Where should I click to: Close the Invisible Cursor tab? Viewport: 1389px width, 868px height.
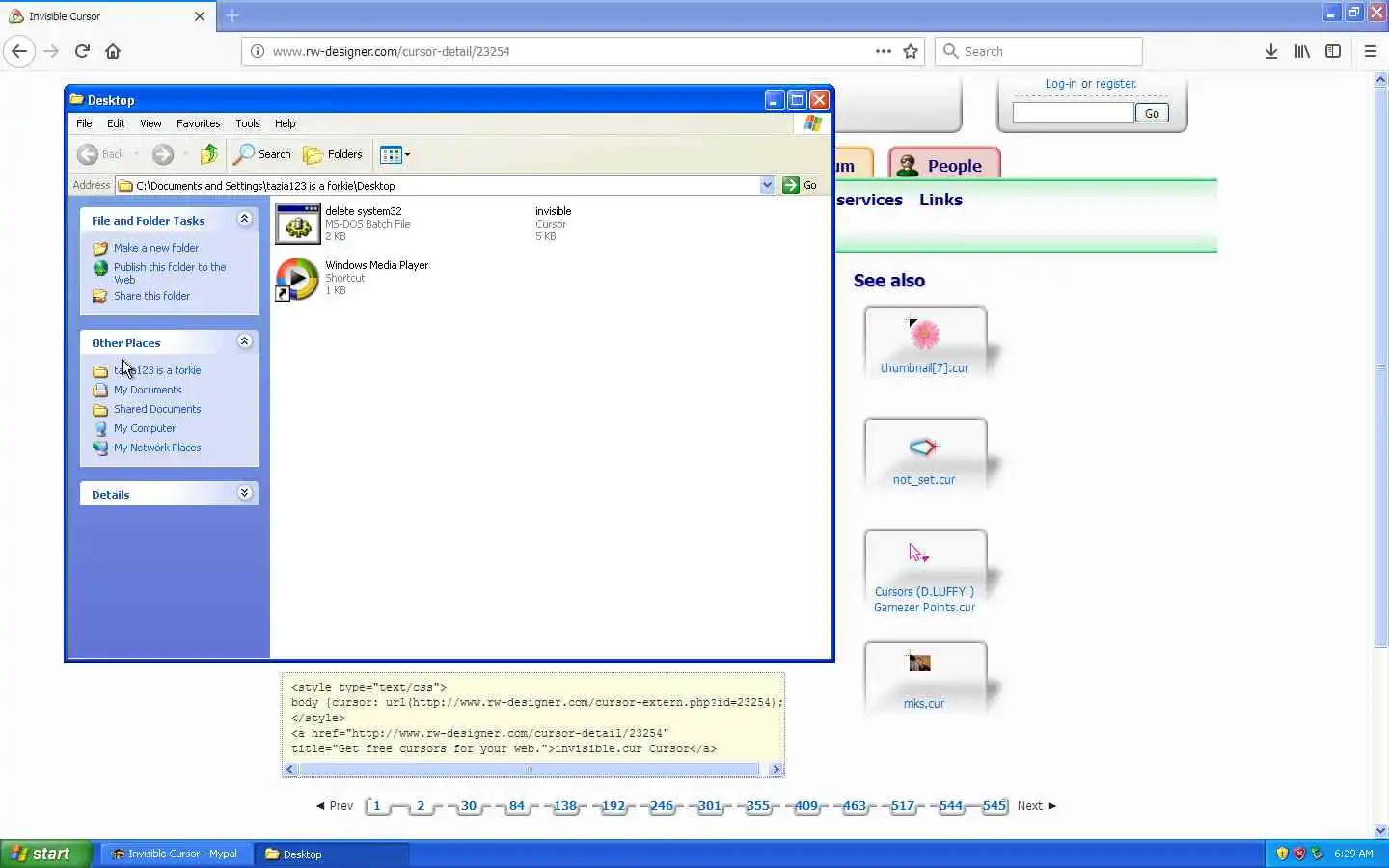[200, 16]
